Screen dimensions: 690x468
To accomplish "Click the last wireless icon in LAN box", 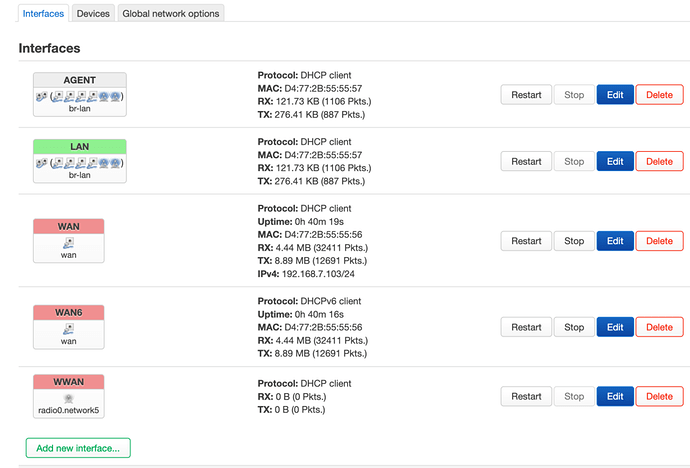I will [115, 163].
